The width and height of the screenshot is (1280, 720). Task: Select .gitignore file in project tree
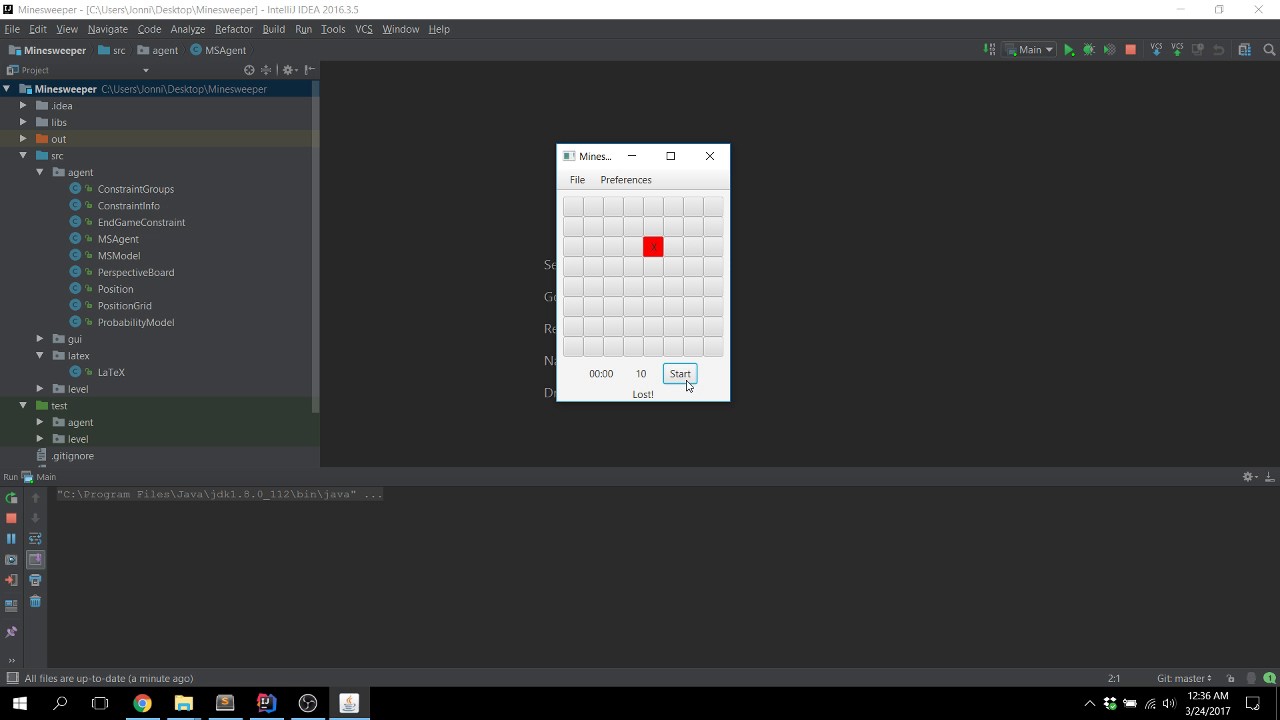point(72,456)
